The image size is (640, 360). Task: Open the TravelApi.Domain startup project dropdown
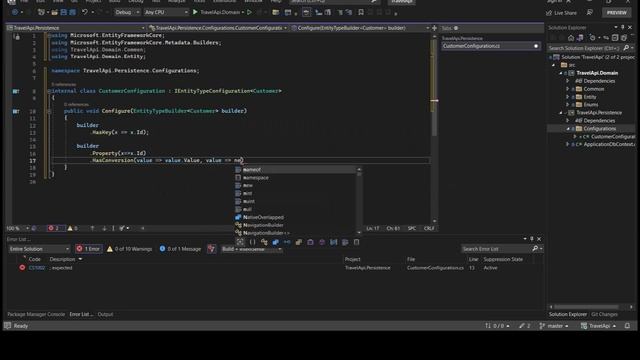point(242,12)
